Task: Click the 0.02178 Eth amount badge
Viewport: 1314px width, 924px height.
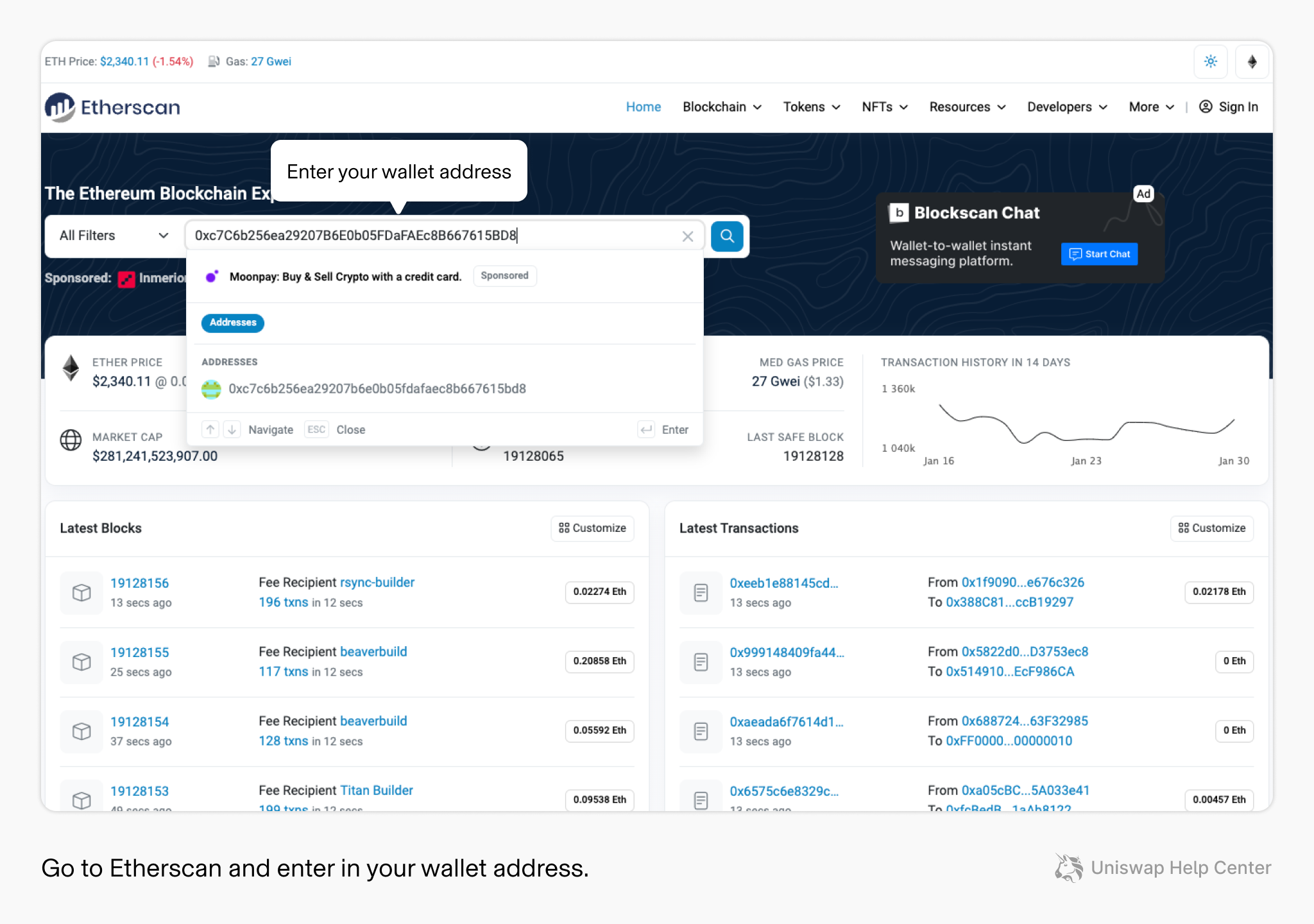Action: [1219, 592]
